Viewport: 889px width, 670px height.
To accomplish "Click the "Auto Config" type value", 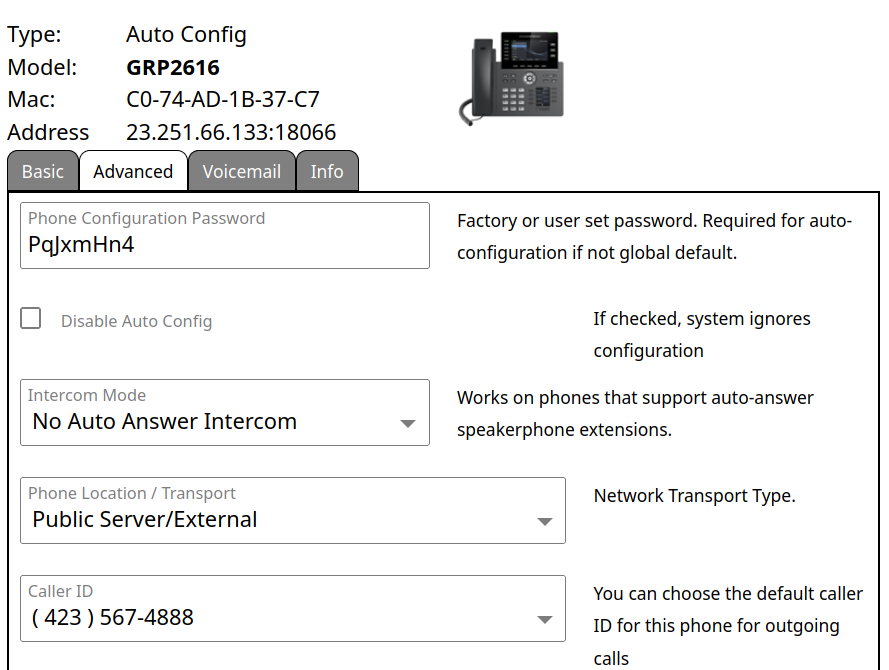I will [x=186, y=35].
